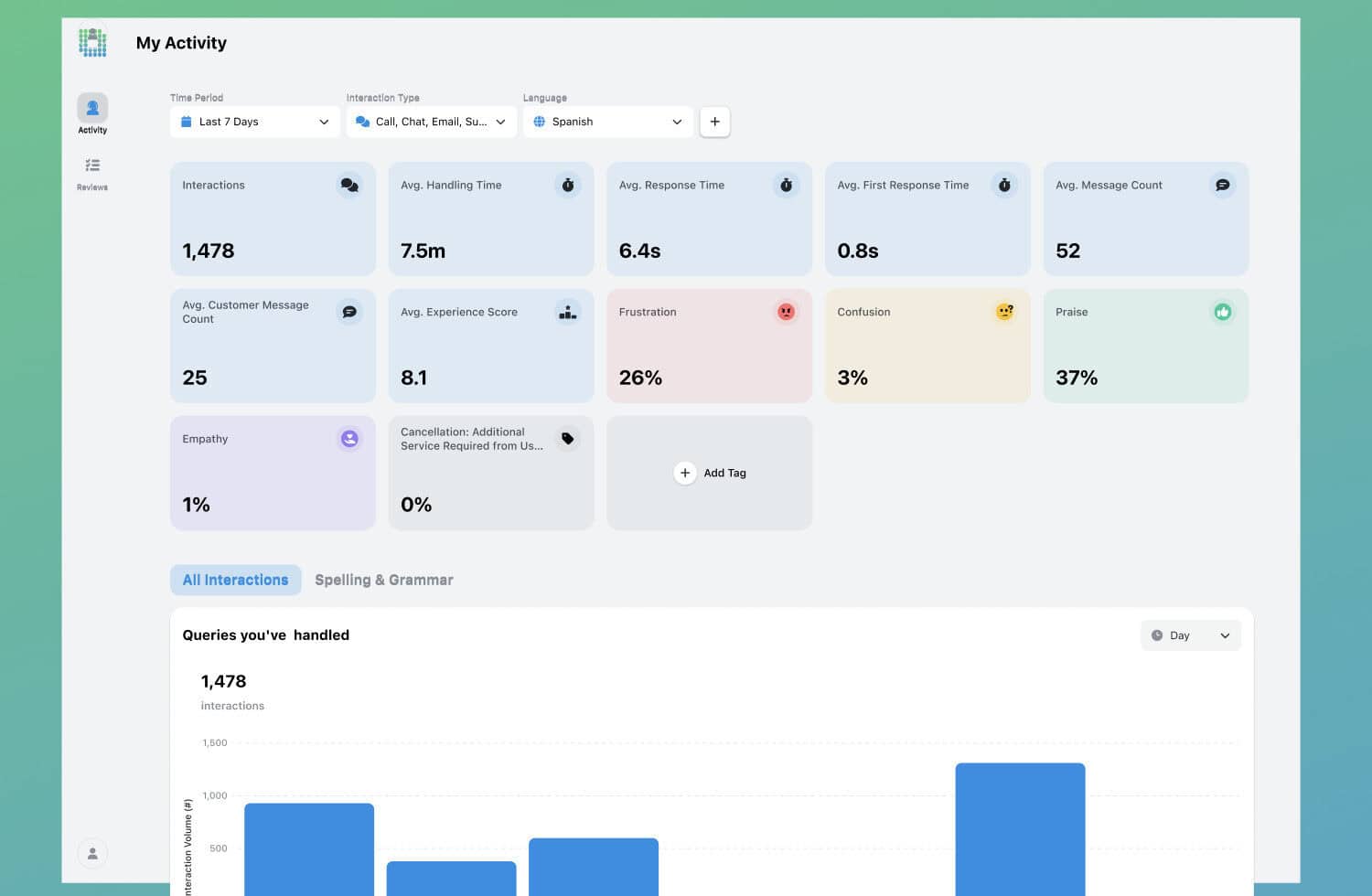Click the Frustration angry face icon
The width and height of the screenshot is (1372, 896).
pyautogui.click(x=786, y=312)
